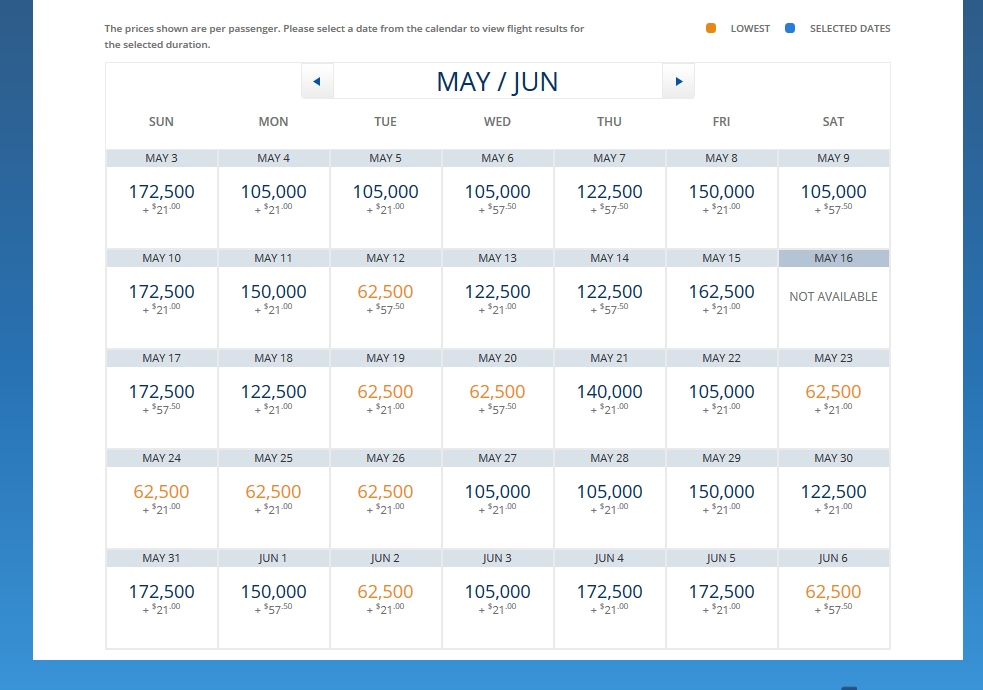The image size is (983, 690).
Task: Go to previous month using left arrow
Action: tap(317, 81)
